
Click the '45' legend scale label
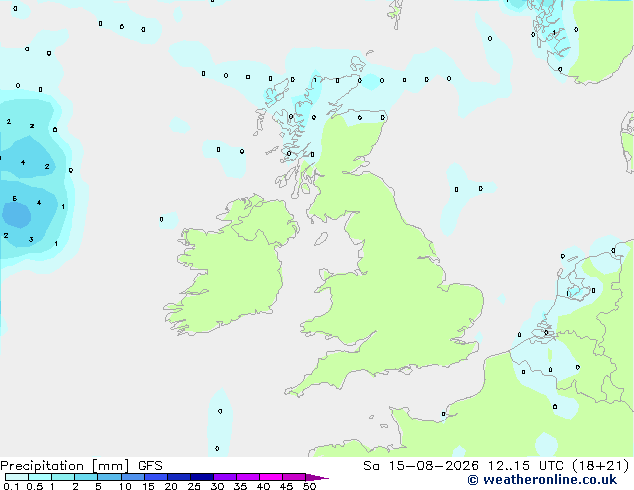tap(286, 486)
